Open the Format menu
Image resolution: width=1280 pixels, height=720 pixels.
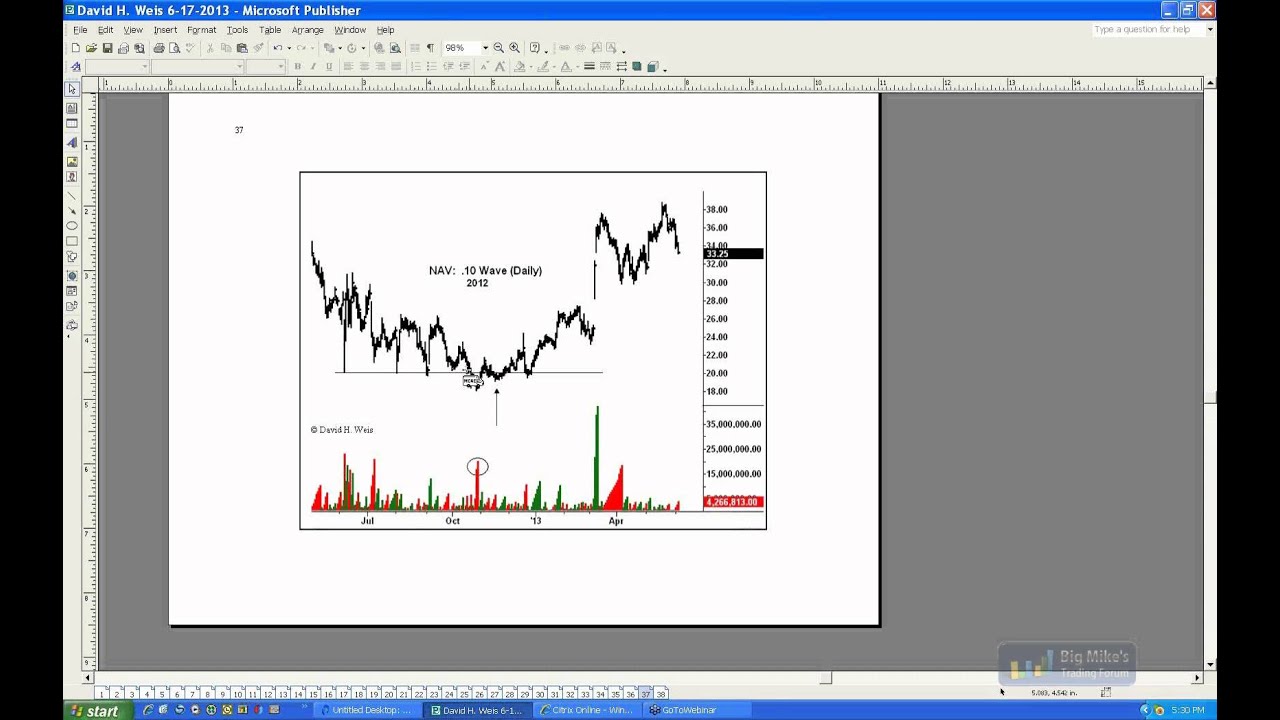tap(201, 30)
